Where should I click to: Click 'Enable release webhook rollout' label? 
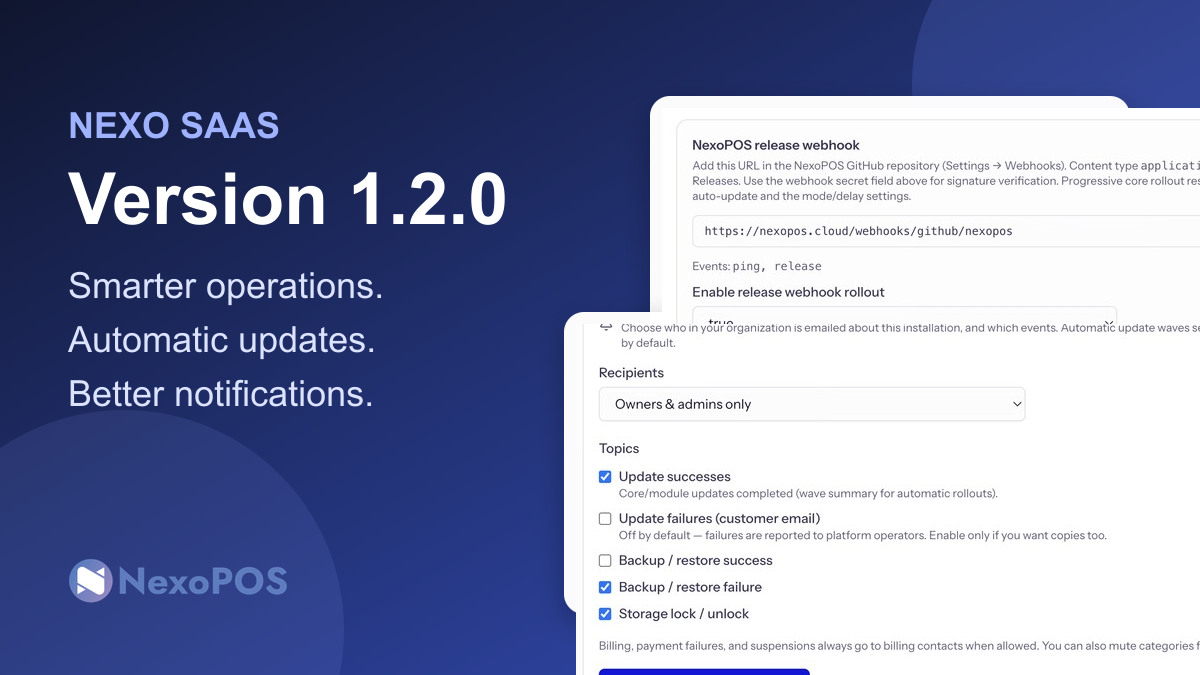click(x=788, y=292)
